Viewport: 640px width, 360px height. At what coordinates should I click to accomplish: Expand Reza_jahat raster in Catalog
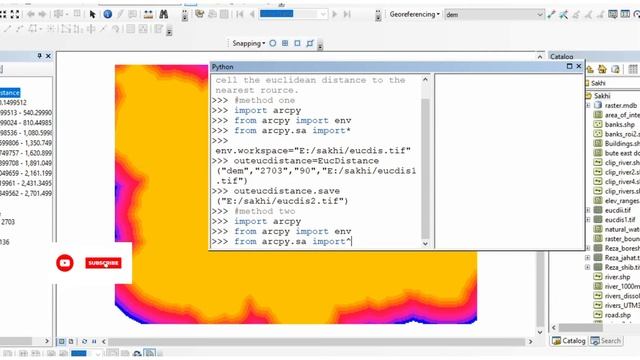click(588, 258)
